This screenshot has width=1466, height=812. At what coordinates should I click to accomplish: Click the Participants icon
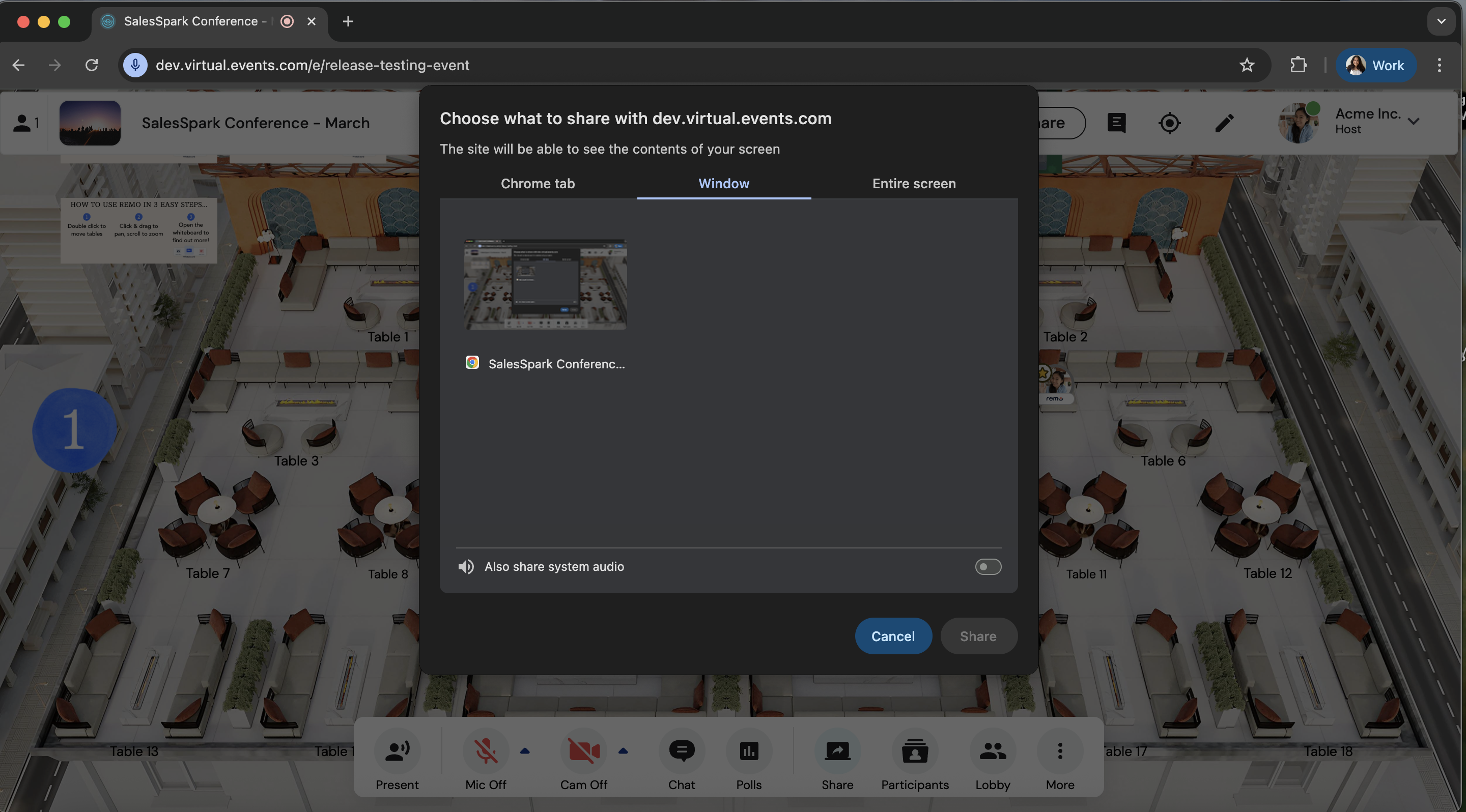(x=915, y=751)
